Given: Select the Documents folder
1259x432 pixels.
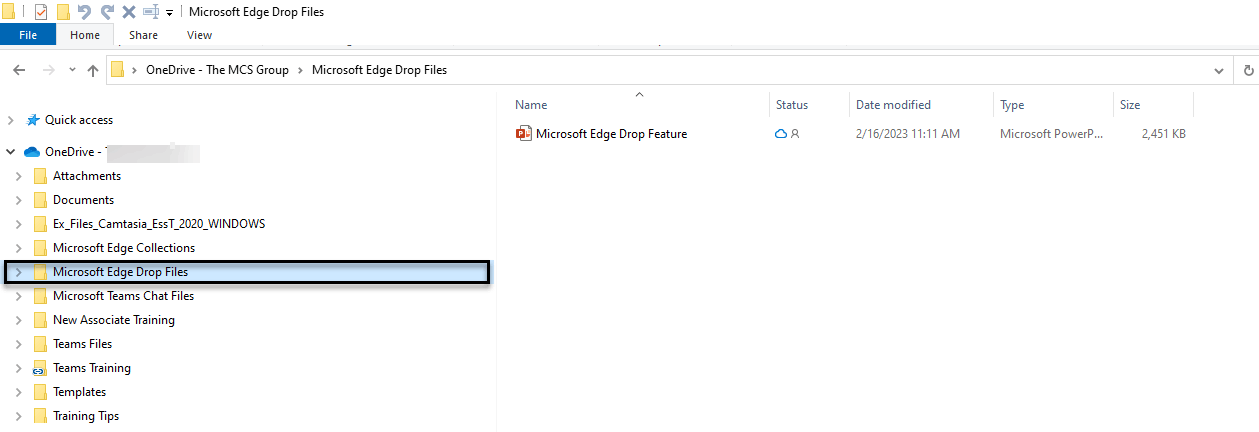Looking at the screenshot, I should pos(83,200).
